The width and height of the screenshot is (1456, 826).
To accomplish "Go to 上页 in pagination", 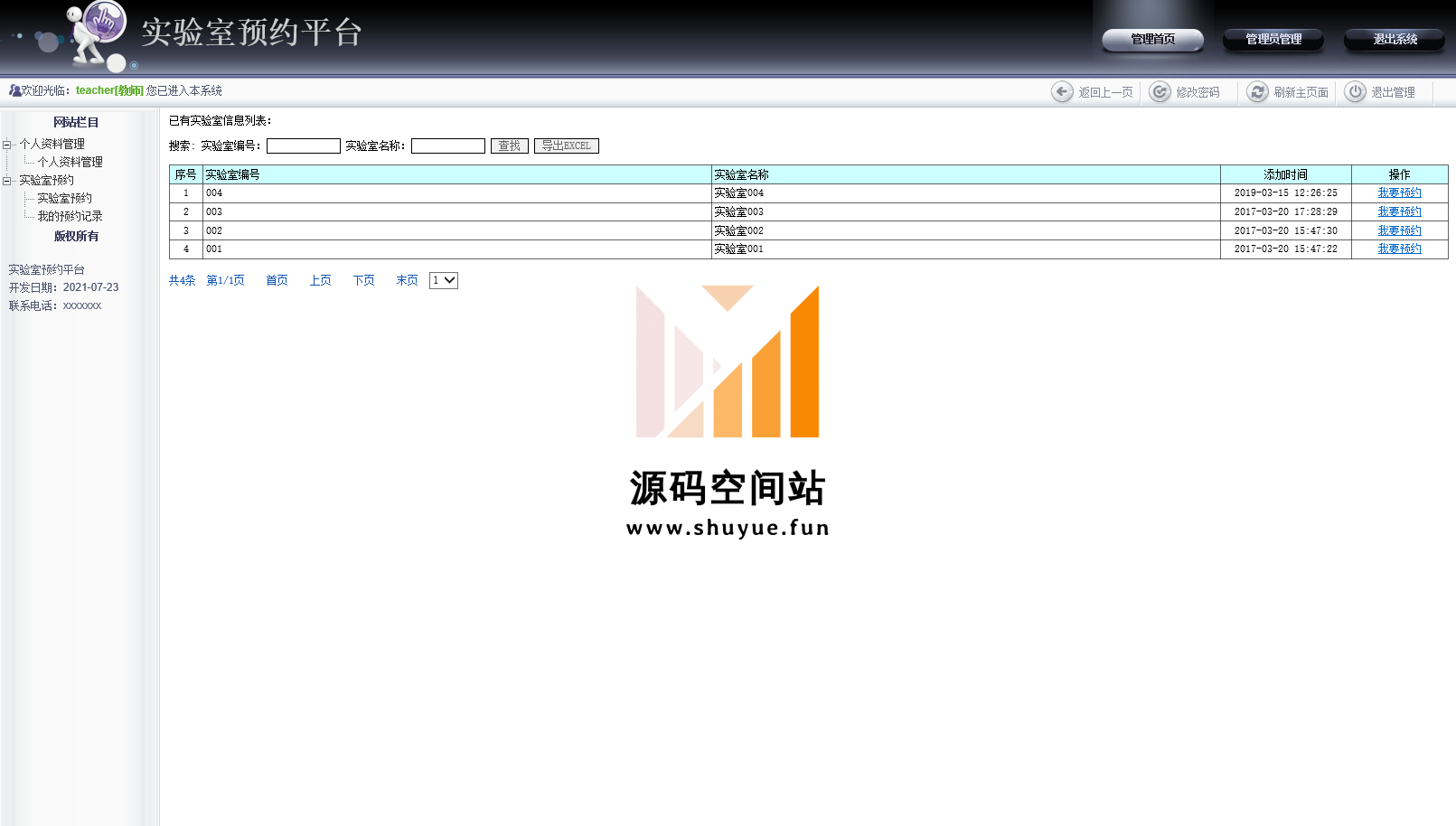I will pyautogui.click(x=320, y=280).
